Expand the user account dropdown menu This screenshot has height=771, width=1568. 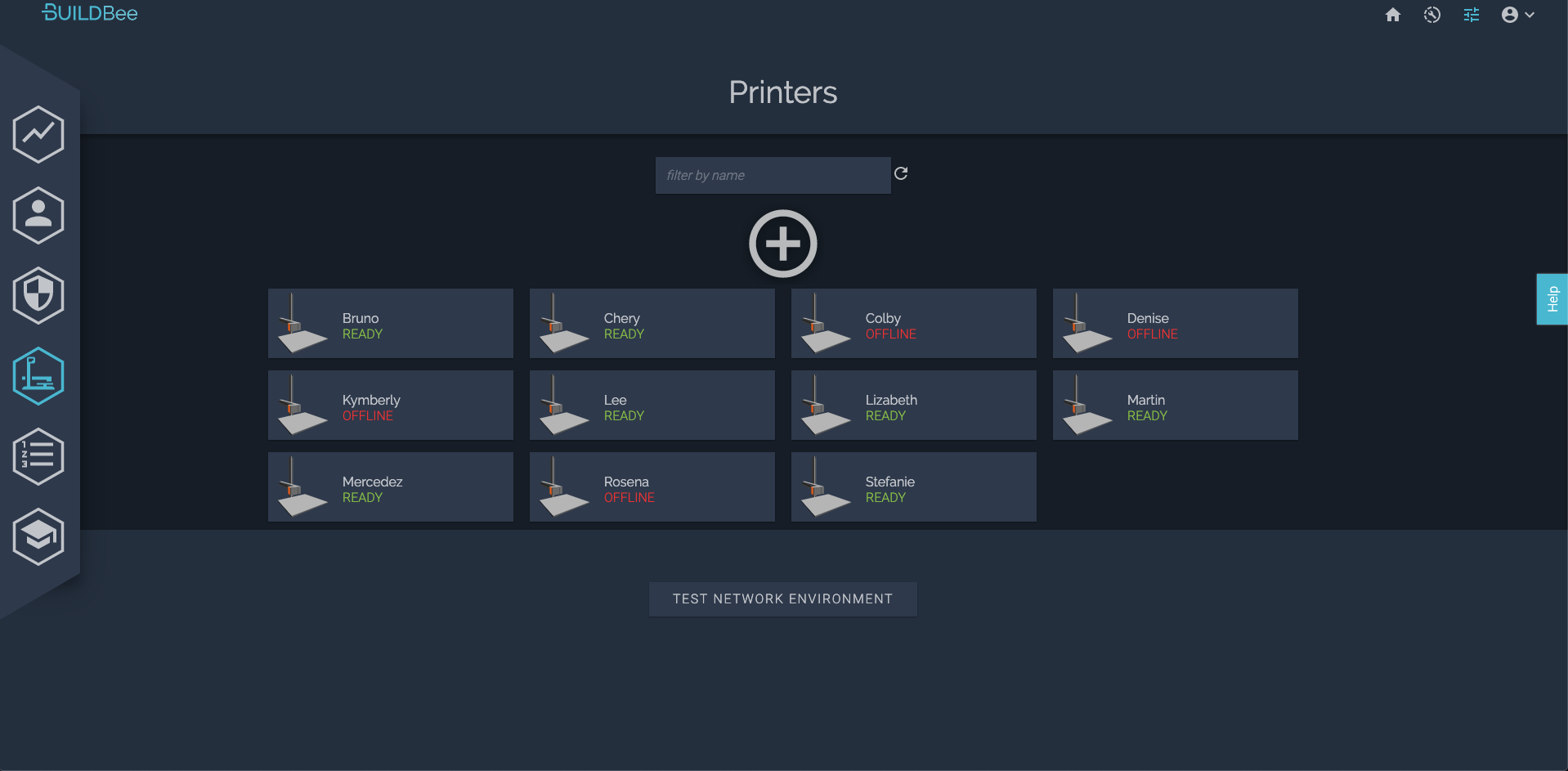point(1518,15)
